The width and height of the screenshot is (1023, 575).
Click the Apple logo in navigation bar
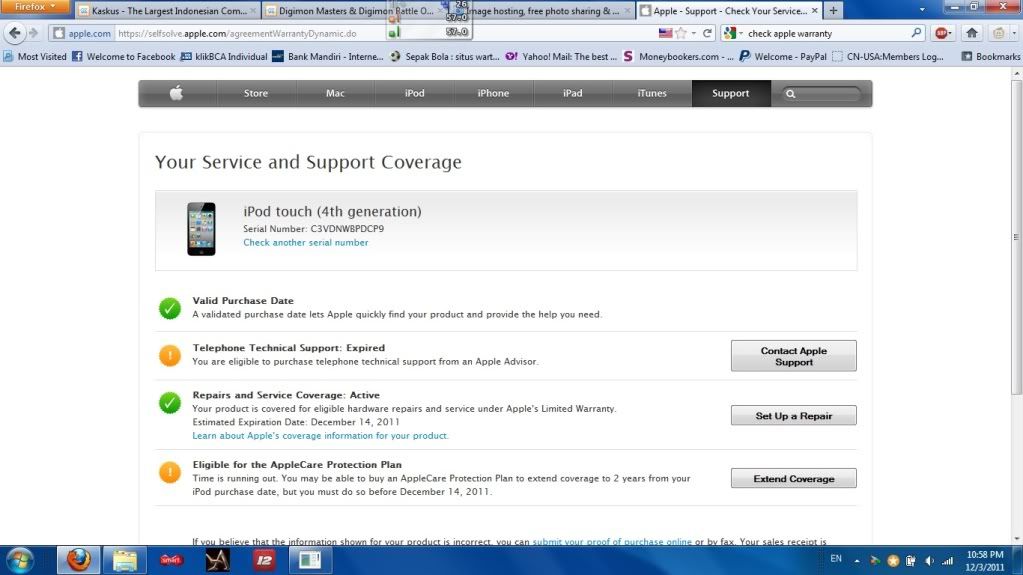(x=176, y=93)
